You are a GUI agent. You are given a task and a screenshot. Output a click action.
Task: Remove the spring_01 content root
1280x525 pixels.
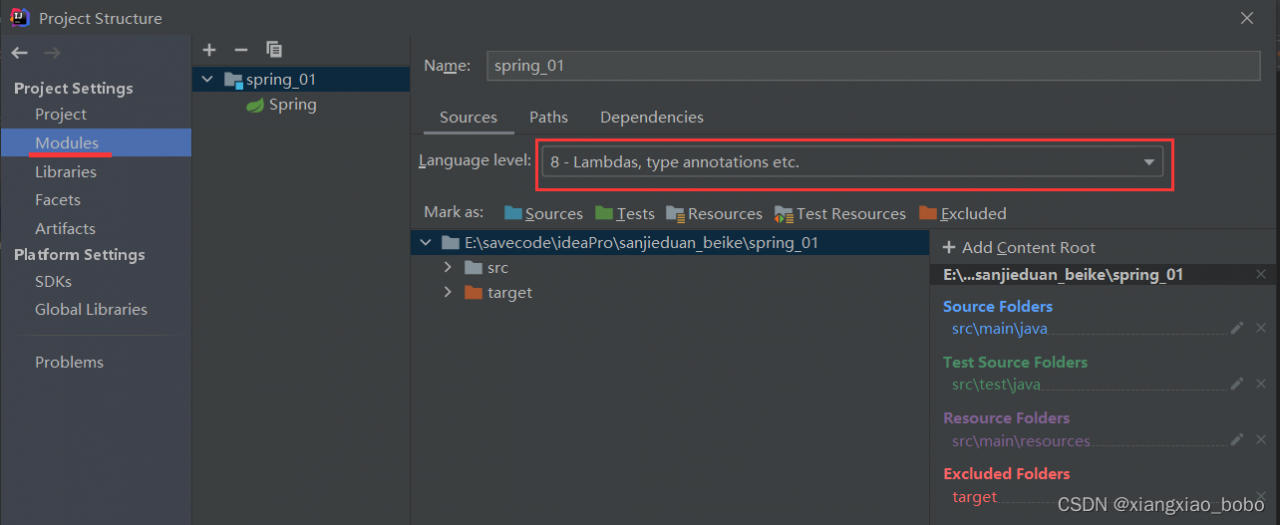[x=1261, y=274]
